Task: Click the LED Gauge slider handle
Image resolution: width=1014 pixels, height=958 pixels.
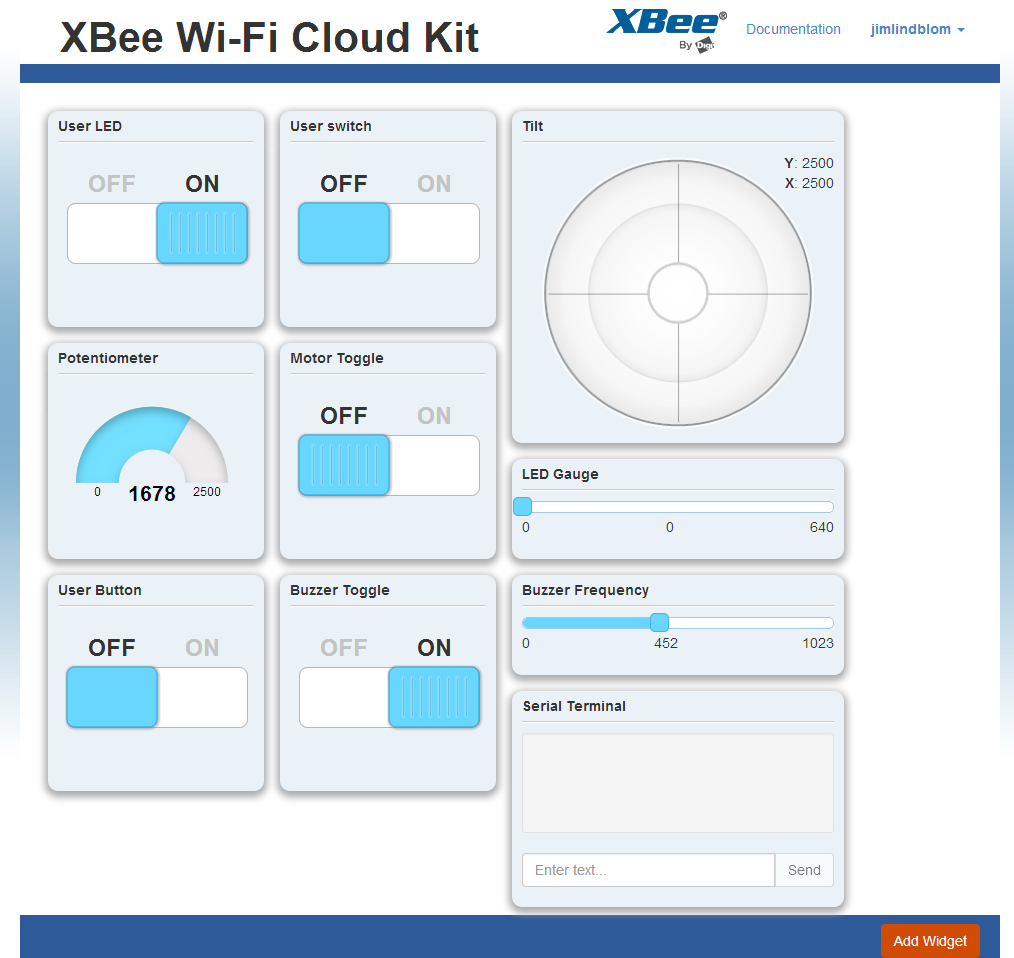Action: point(523,506)
